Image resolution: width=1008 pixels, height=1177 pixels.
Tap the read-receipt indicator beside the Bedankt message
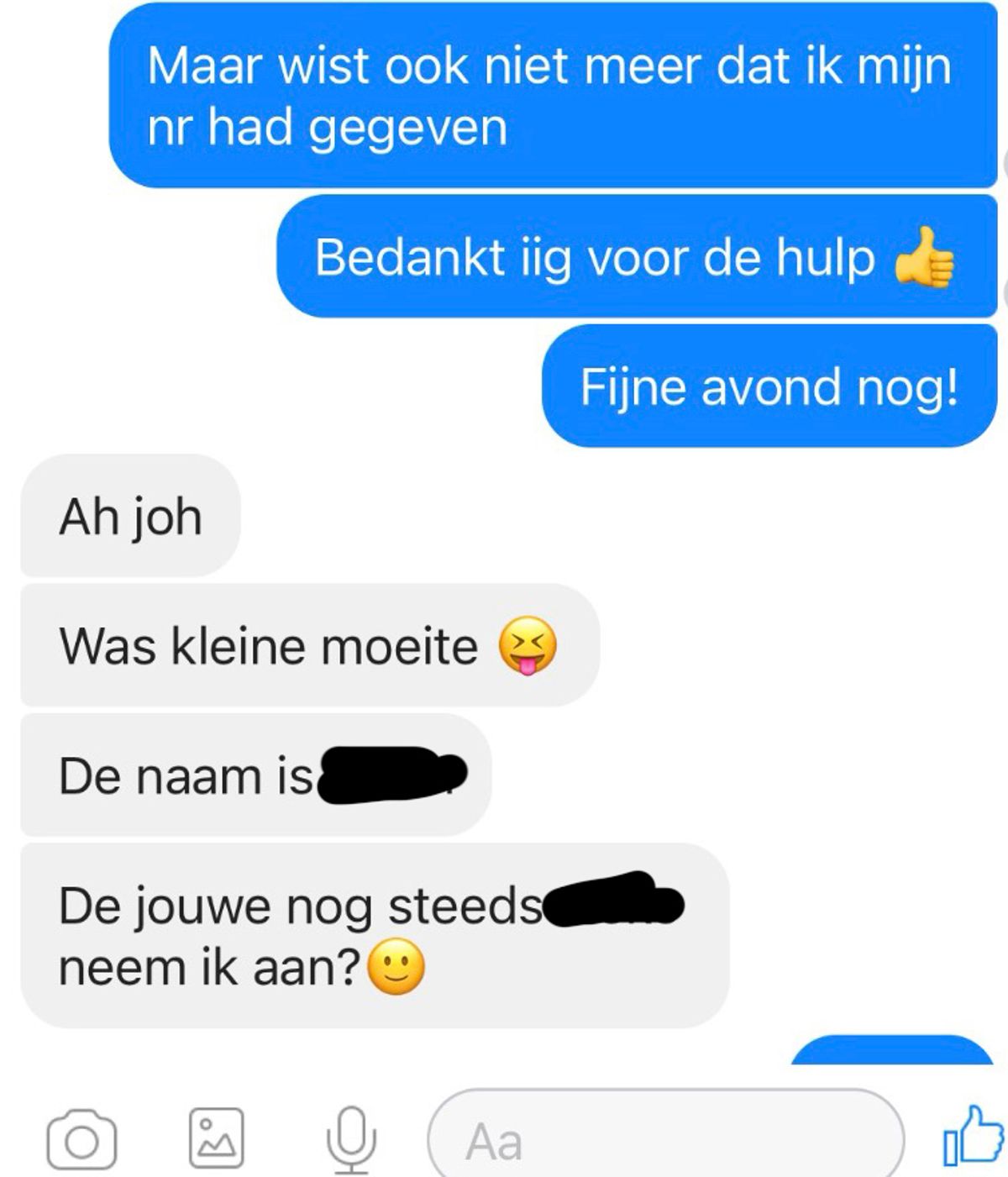1005,295
